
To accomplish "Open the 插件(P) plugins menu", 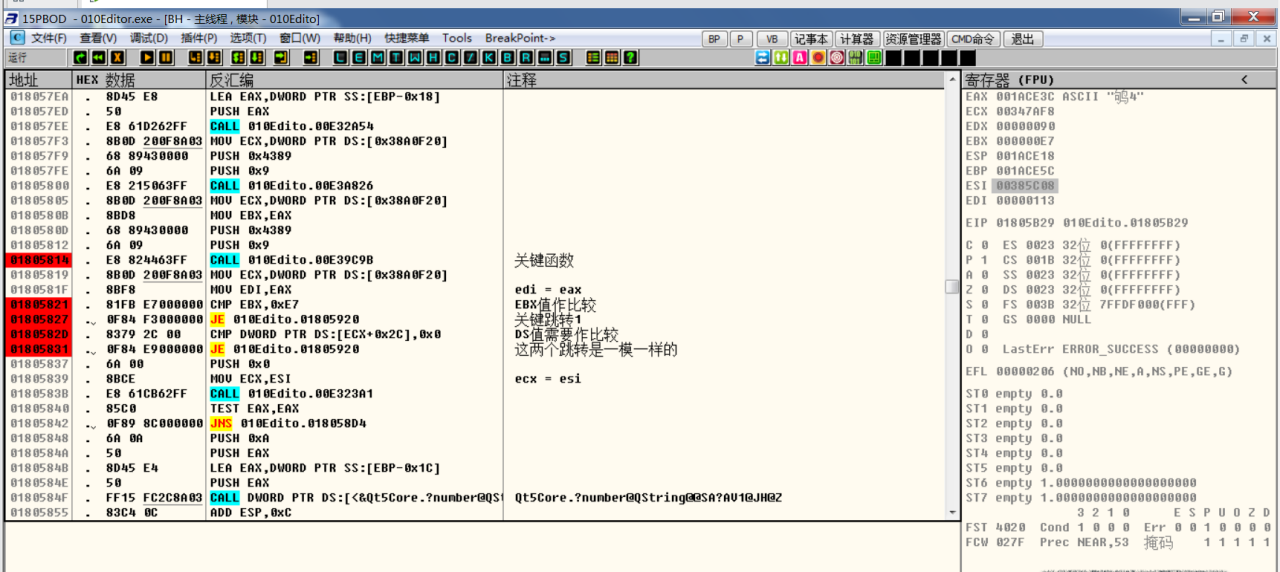I will [x=198, y=38].
